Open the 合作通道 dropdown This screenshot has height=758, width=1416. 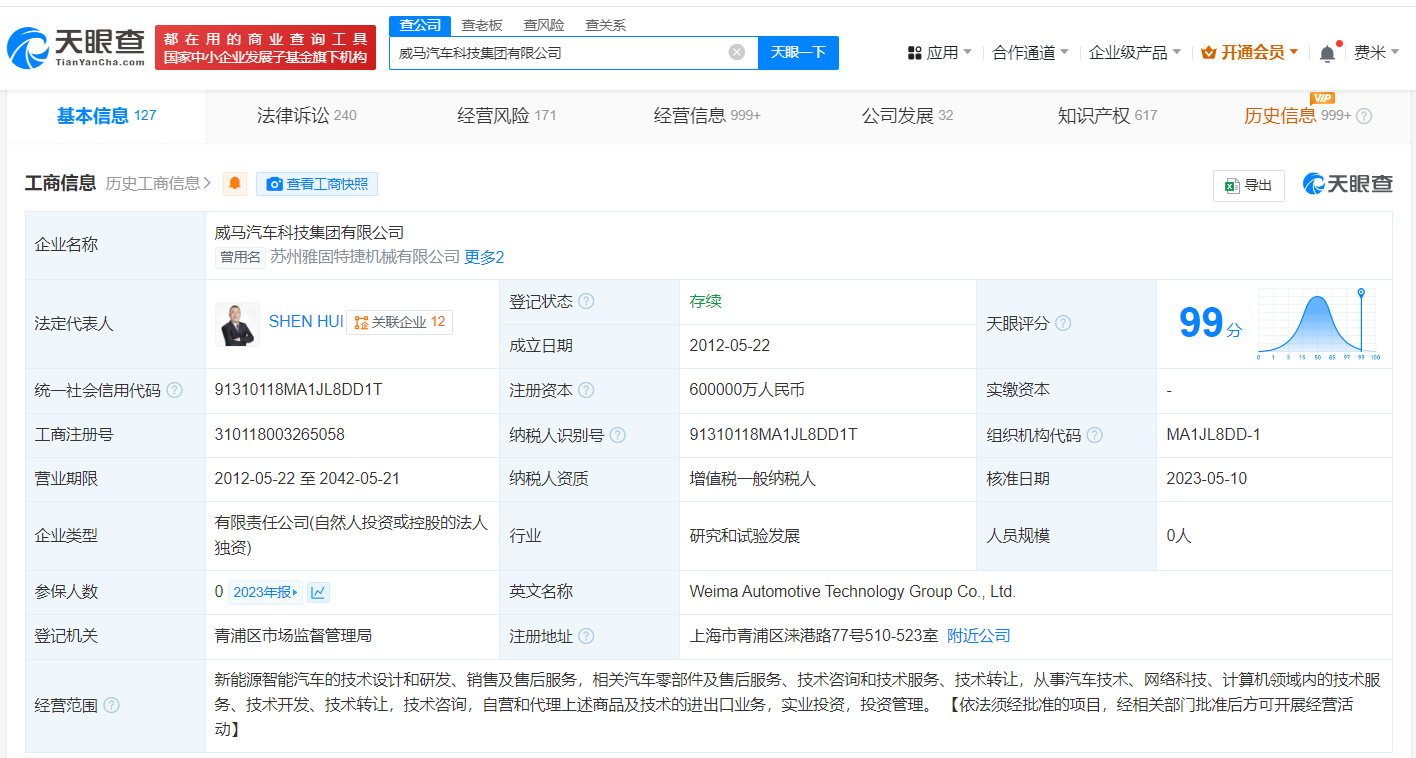(1030, 52)
